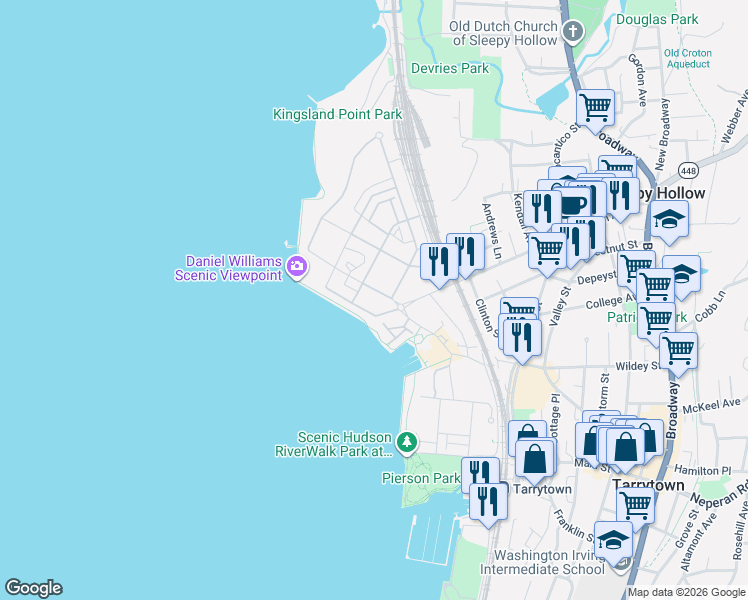The height and width of the screenshot is (600, 748).
Task: Click the shopping cart marker on Wildey St
Action: [x=678, y=352]
